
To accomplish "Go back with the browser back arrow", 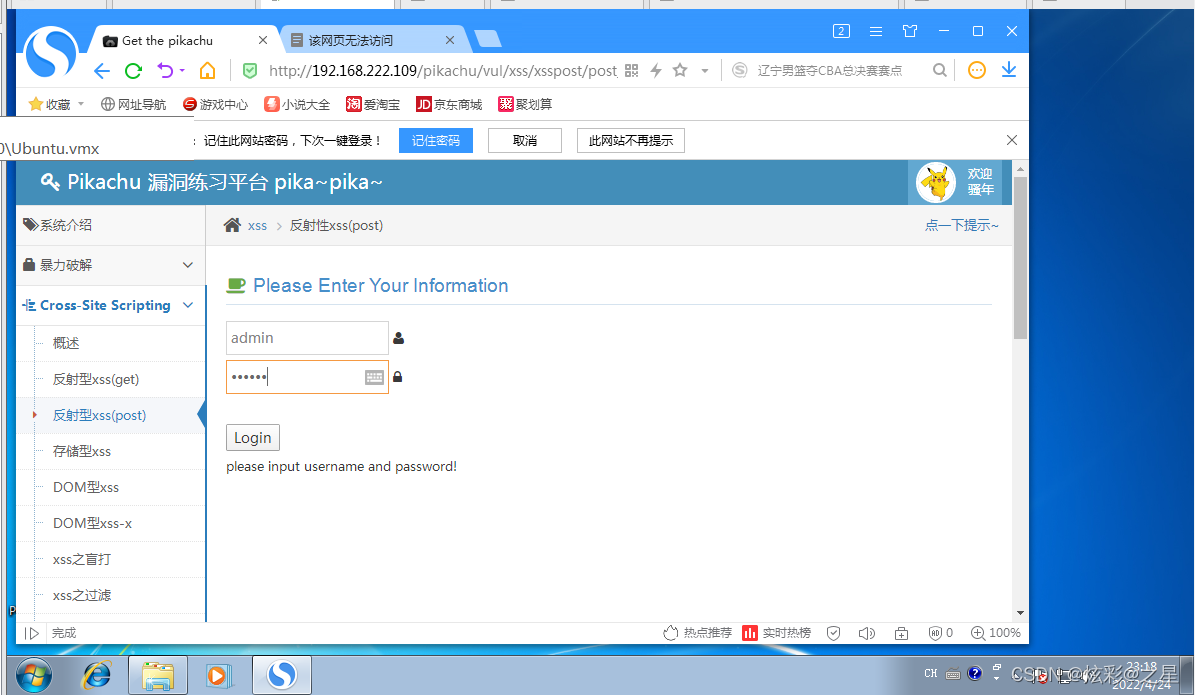I will [101, 71].
